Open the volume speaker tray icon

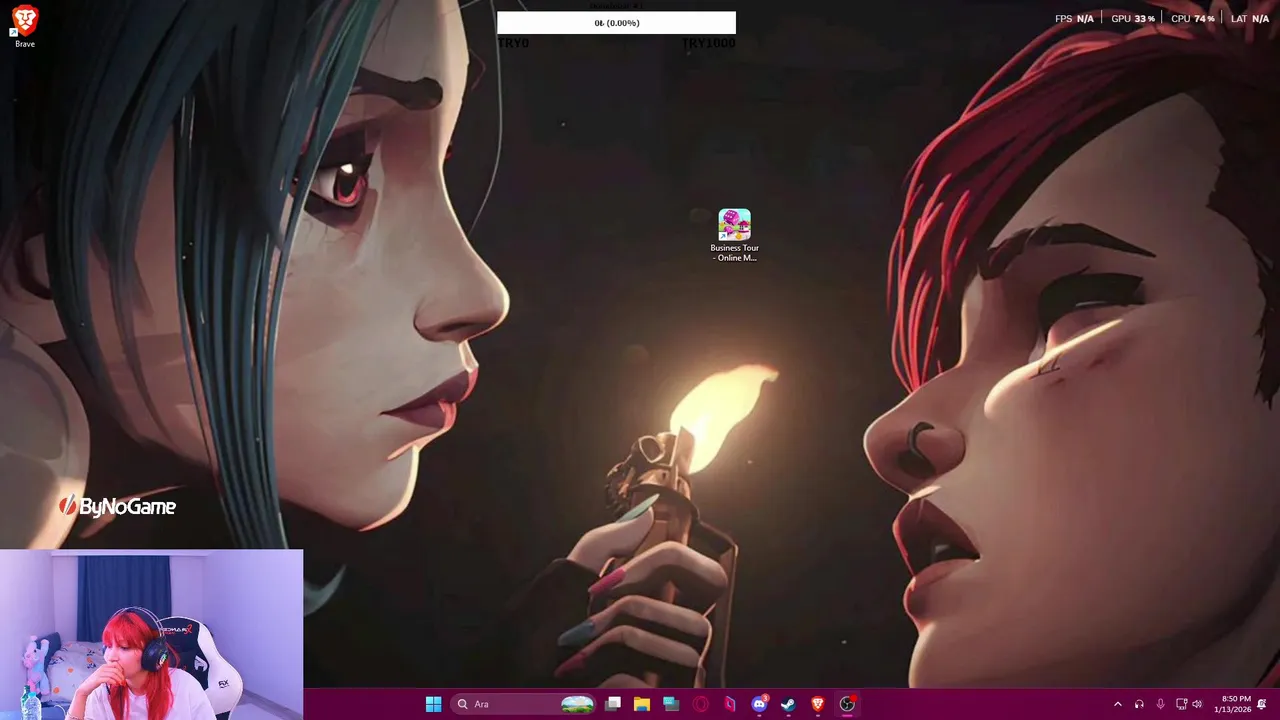[1197, 704]
